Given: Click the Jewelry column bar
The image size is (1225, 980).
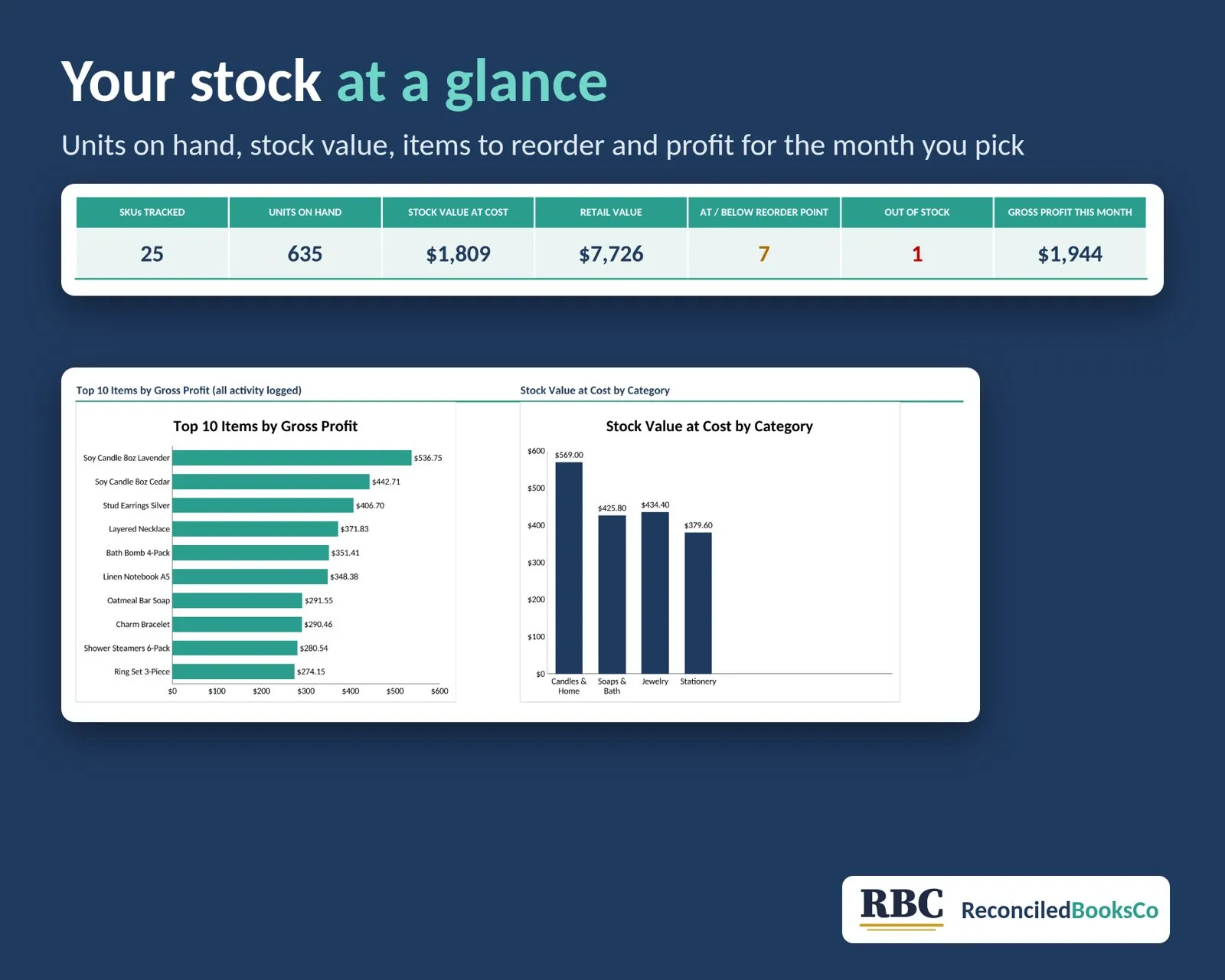Looking at the screenshot, I should point(655,593).
